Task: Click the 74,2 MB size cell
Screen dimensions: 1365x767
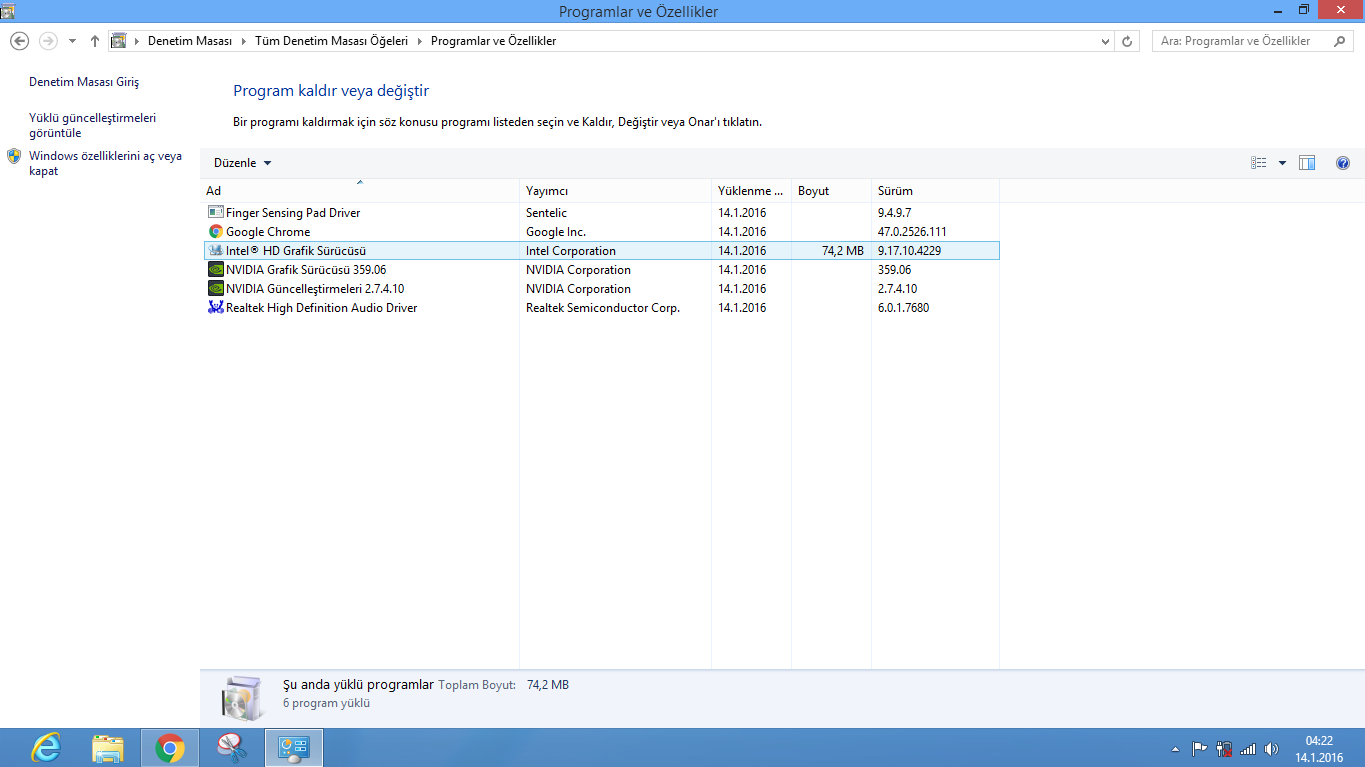Action: point(842,250)
